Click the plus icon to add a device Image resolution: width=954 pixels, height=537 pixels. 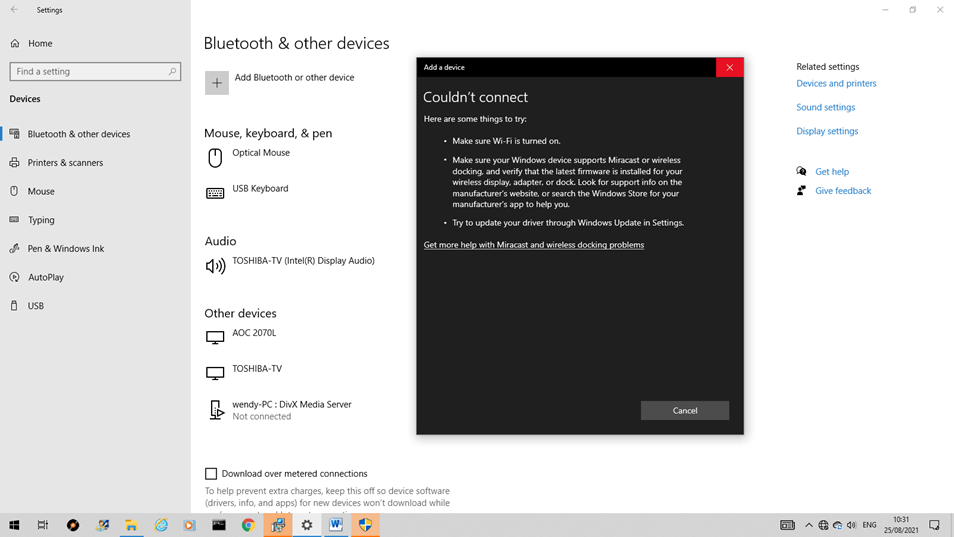217,83
